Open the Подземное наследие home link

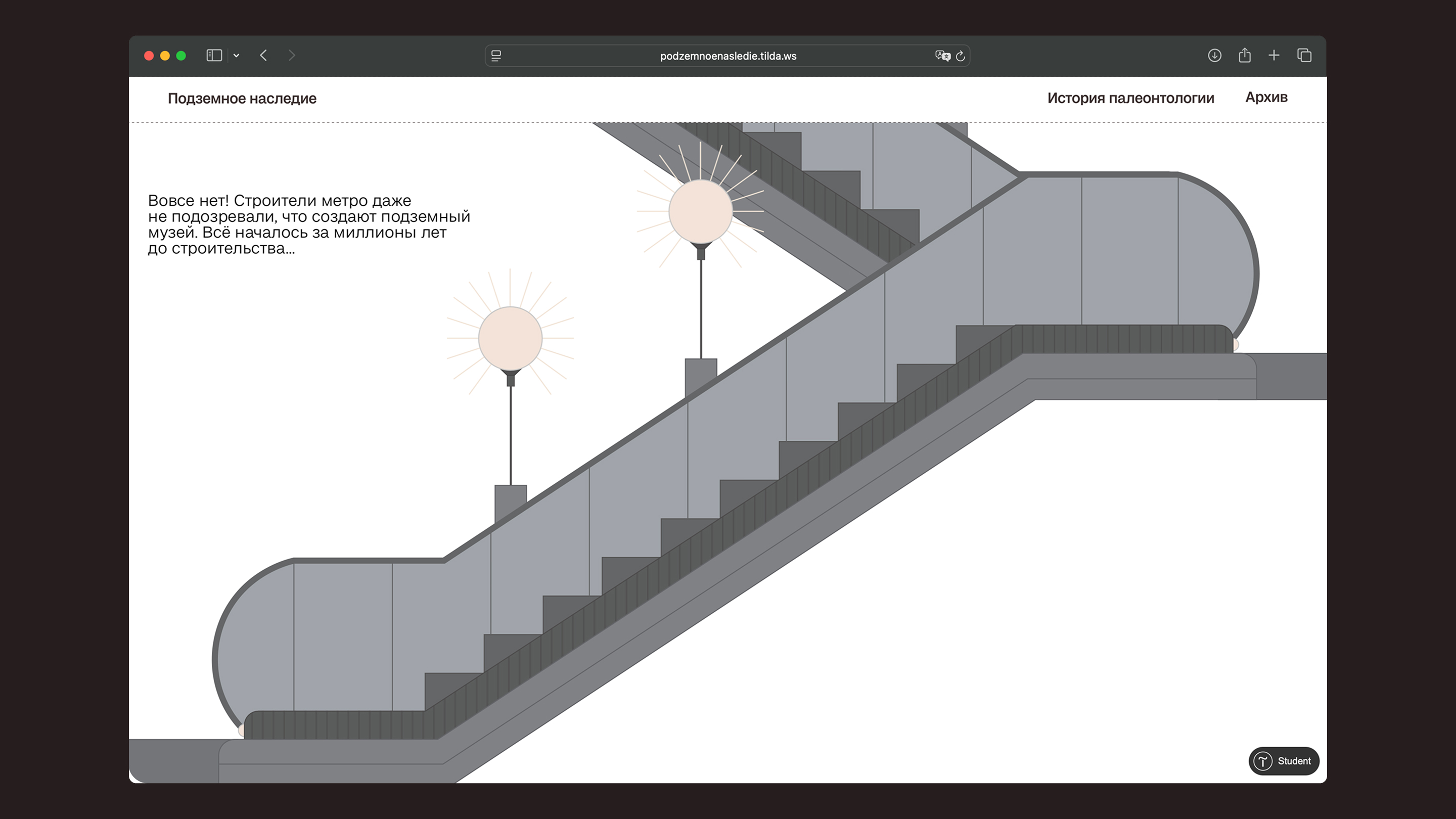242,99
